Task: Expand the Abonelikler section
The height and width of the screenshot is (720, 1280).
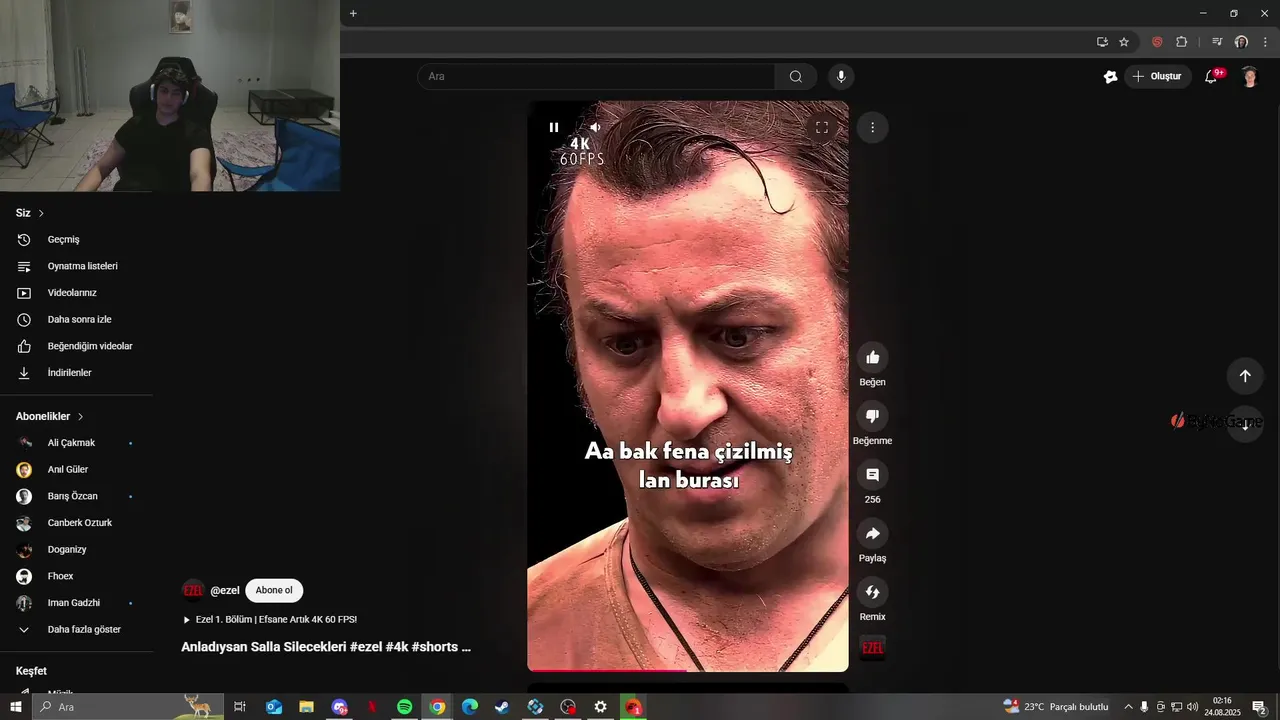Action: coord(50,416)
